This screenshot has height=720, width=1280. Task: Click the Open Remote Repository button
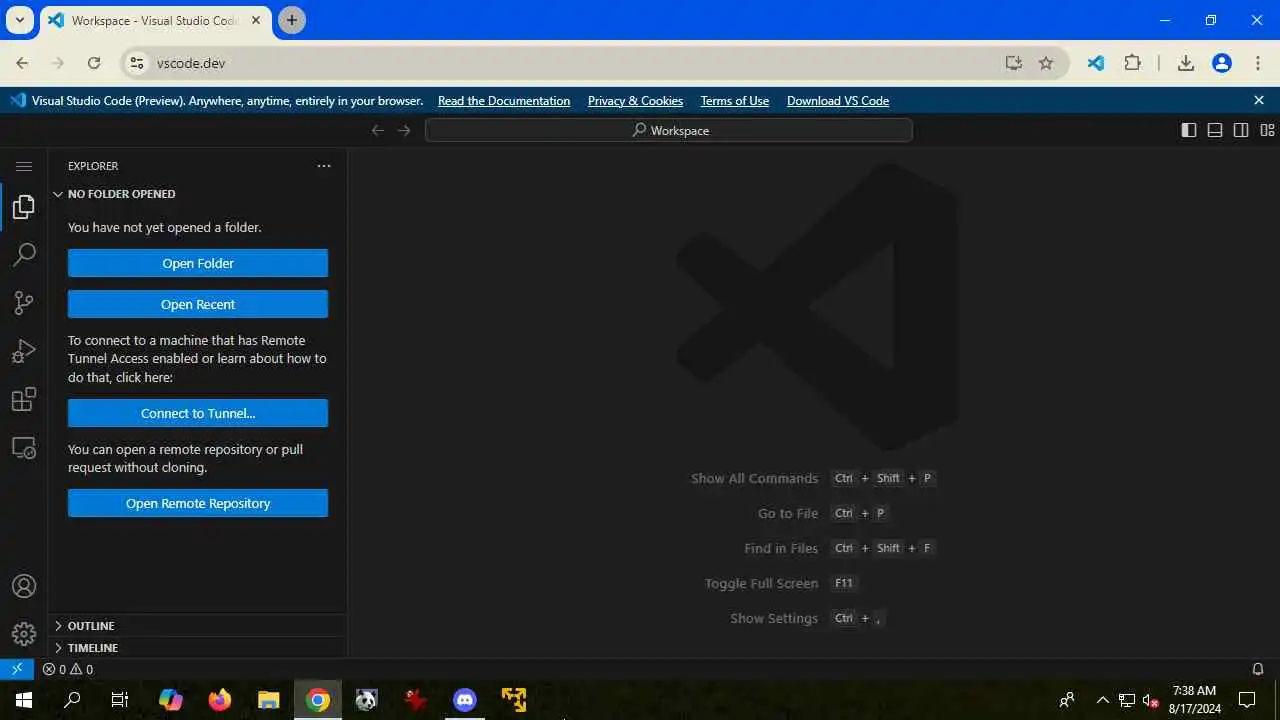[x=198, y=503]
